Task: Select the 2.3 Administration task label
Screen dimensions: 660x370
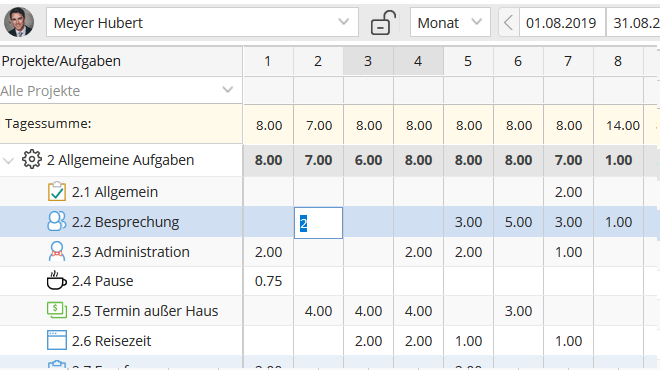Action: tap(130, 252)
